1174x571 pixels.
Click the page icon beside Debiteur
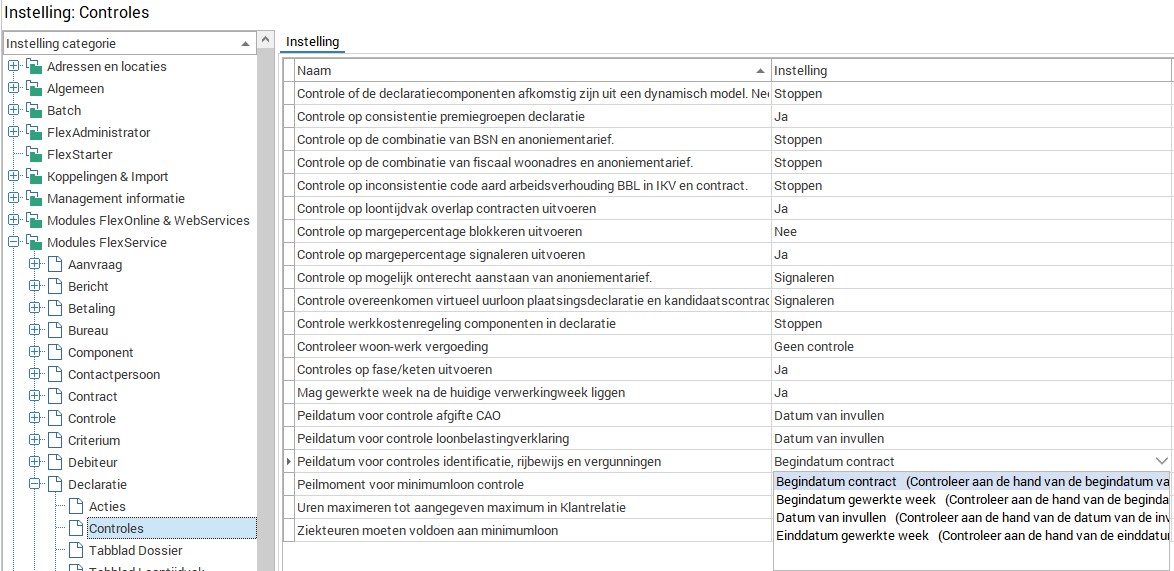55,463
